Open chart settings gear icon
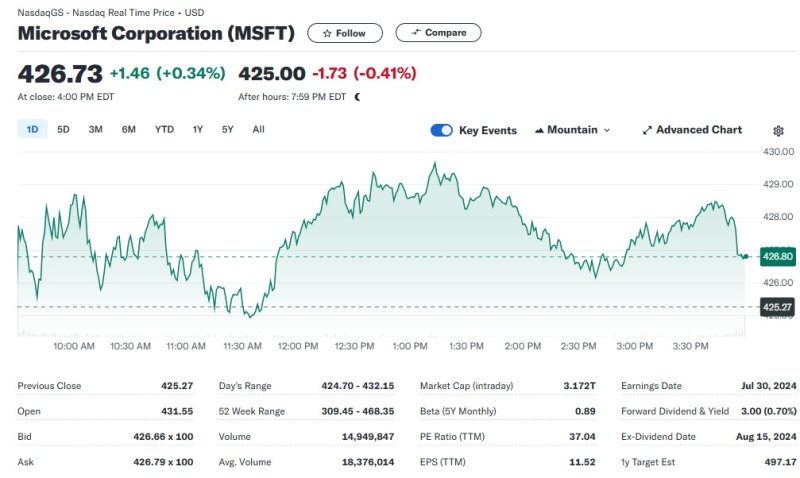The width and height of the screenshot is (800, 478). point(779,130)
